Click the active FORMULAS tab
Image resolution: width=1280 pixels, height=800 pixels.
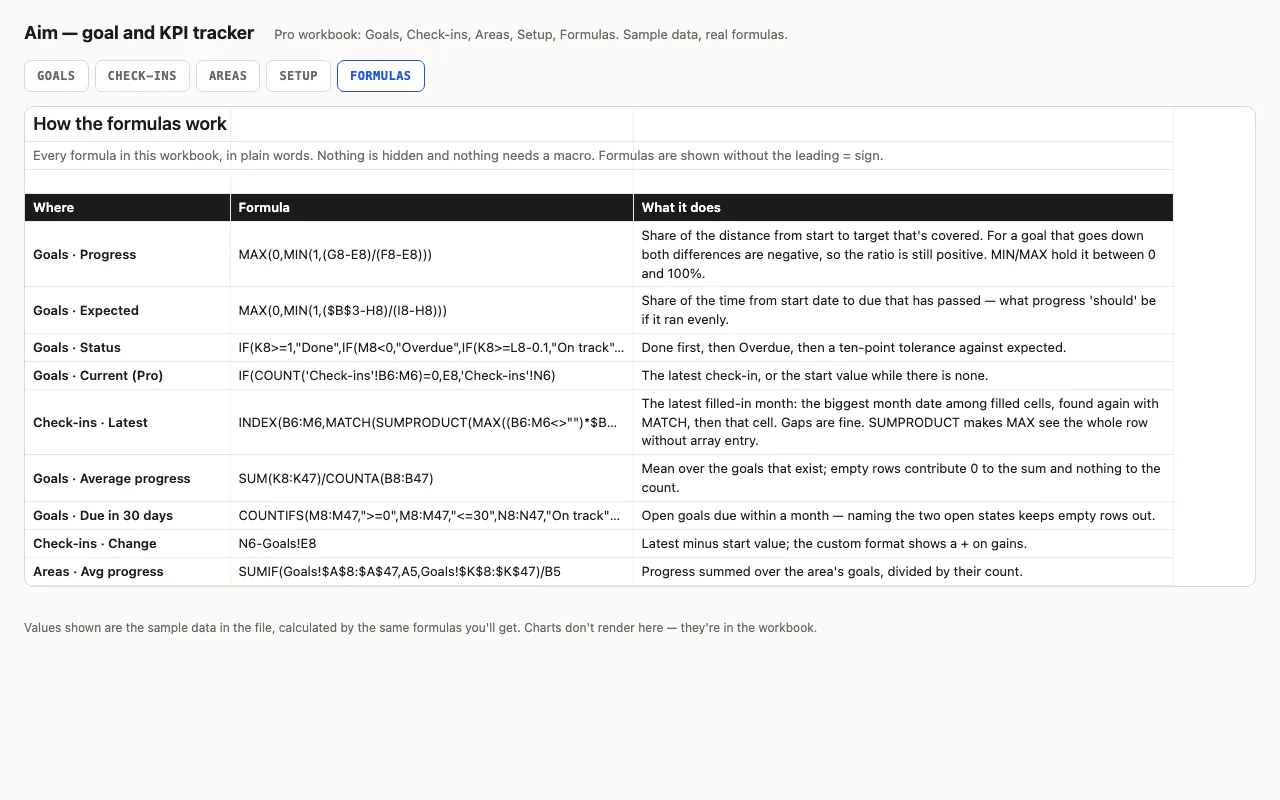click(x=381, y=76)
